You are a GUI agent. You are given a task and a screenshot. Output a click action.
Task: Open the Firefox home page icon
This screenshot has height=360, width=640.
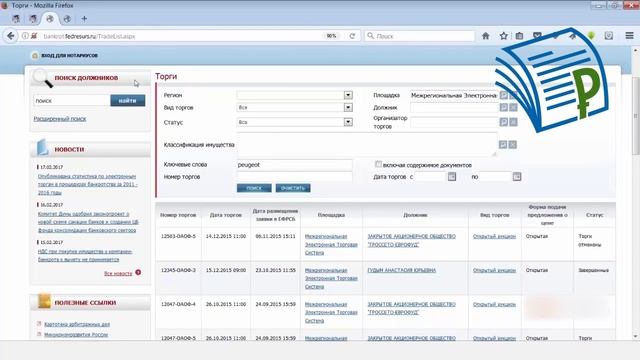(486, 36)
